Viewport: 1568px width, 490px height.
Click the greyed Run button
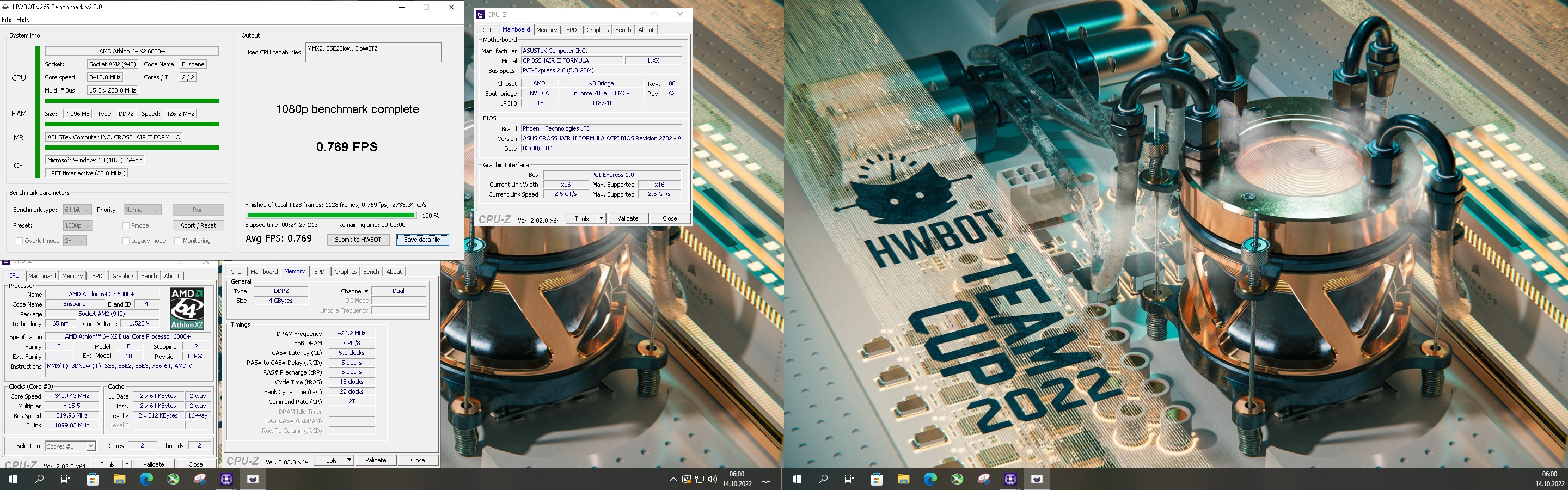click(x=198, y=210)
